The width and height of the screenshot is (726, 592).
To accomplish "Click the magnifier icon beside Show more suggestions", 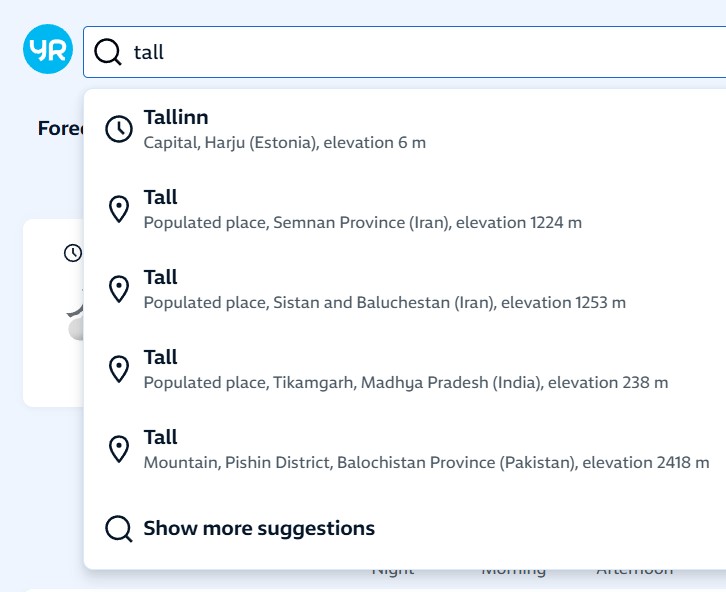I will pos(119,528).
